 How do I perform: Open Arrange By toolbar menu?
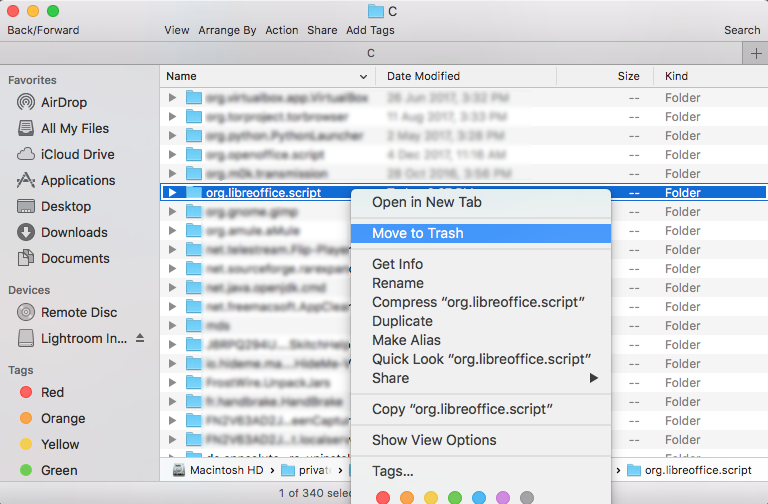[x=227, y=30]
